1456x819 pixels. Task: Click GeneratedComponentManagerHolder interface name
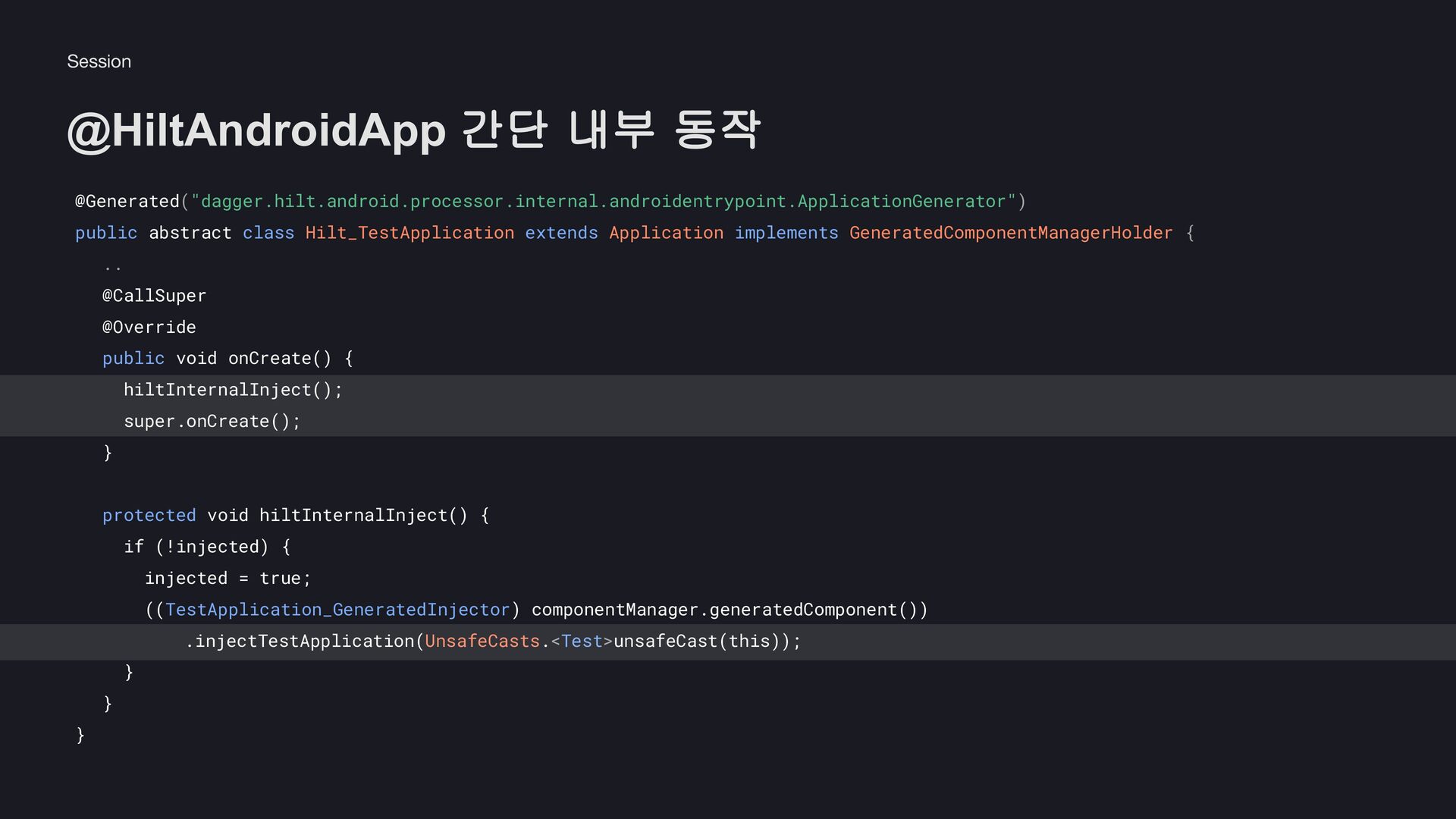pyautogui.click(x=1010, y=233)
